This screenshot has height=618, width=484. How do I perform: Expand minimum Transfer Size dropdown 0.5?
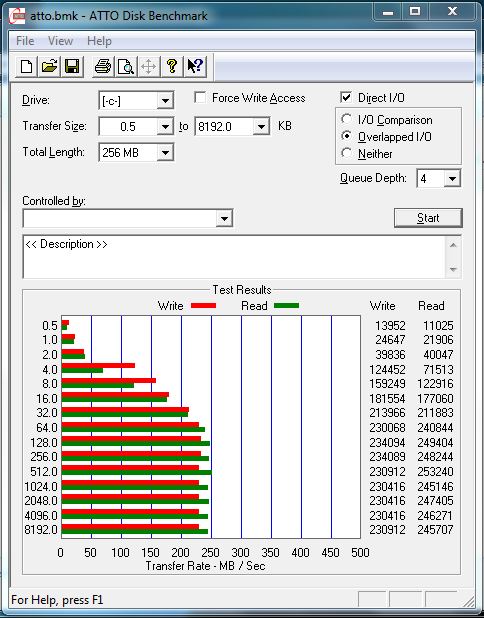(165, 127)
